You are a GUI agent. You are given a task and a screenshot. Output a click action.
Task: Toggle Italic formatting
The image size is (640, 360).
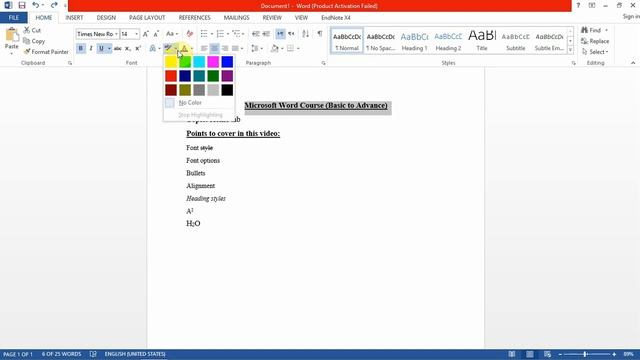tap(91, 49)
